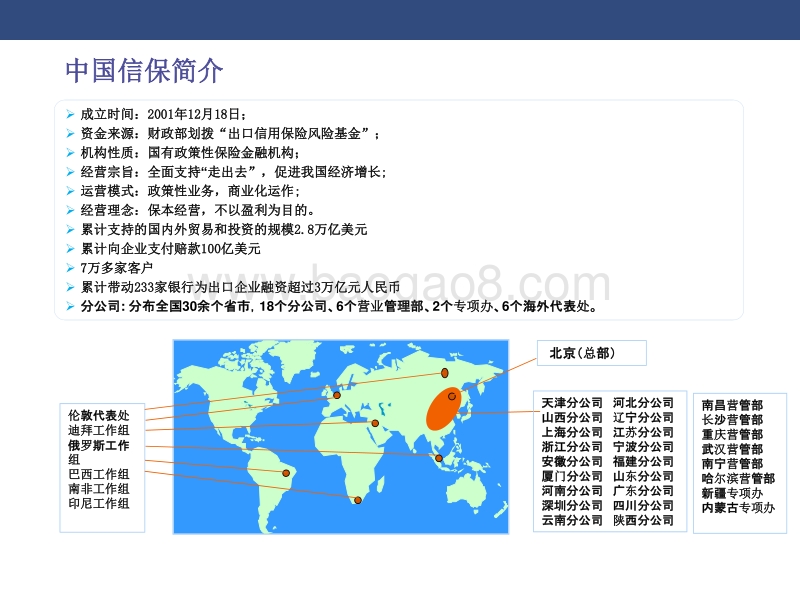Click 俄罗斯工作组 in the left list
Screen dimensions: 800x600
(99, 452)
